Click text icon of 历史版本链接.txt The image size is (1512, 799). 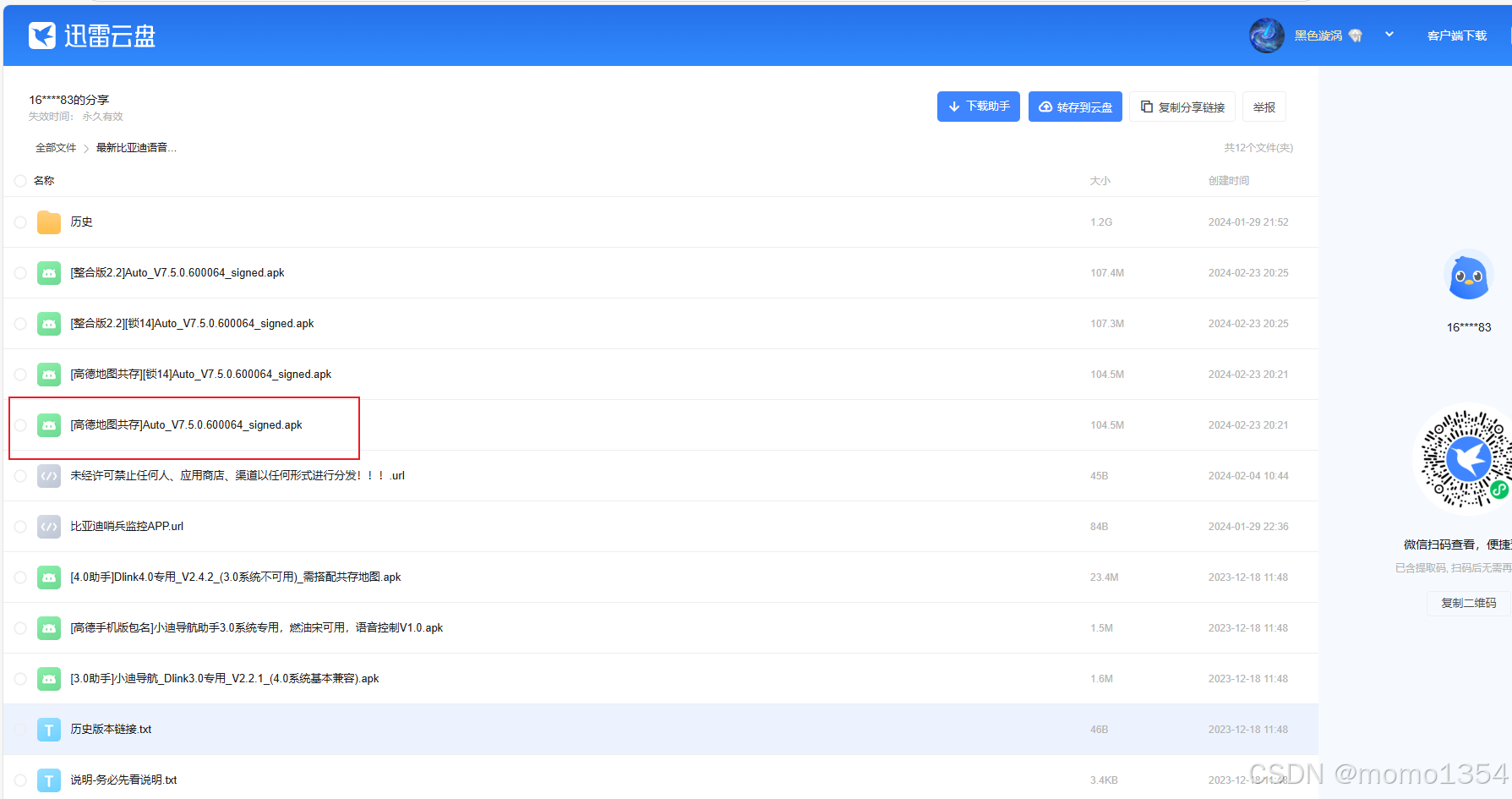pyautogui.click(x=49, y=730)
